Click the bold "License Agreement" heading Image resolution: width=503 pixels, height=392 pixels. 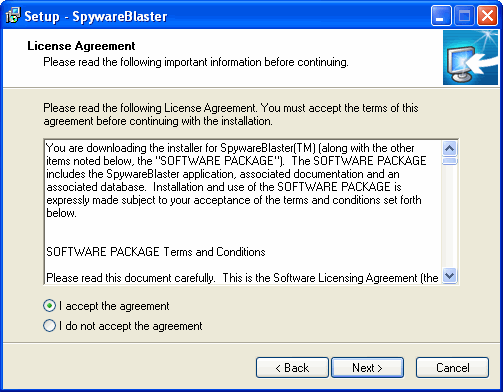tap(81, 46)
